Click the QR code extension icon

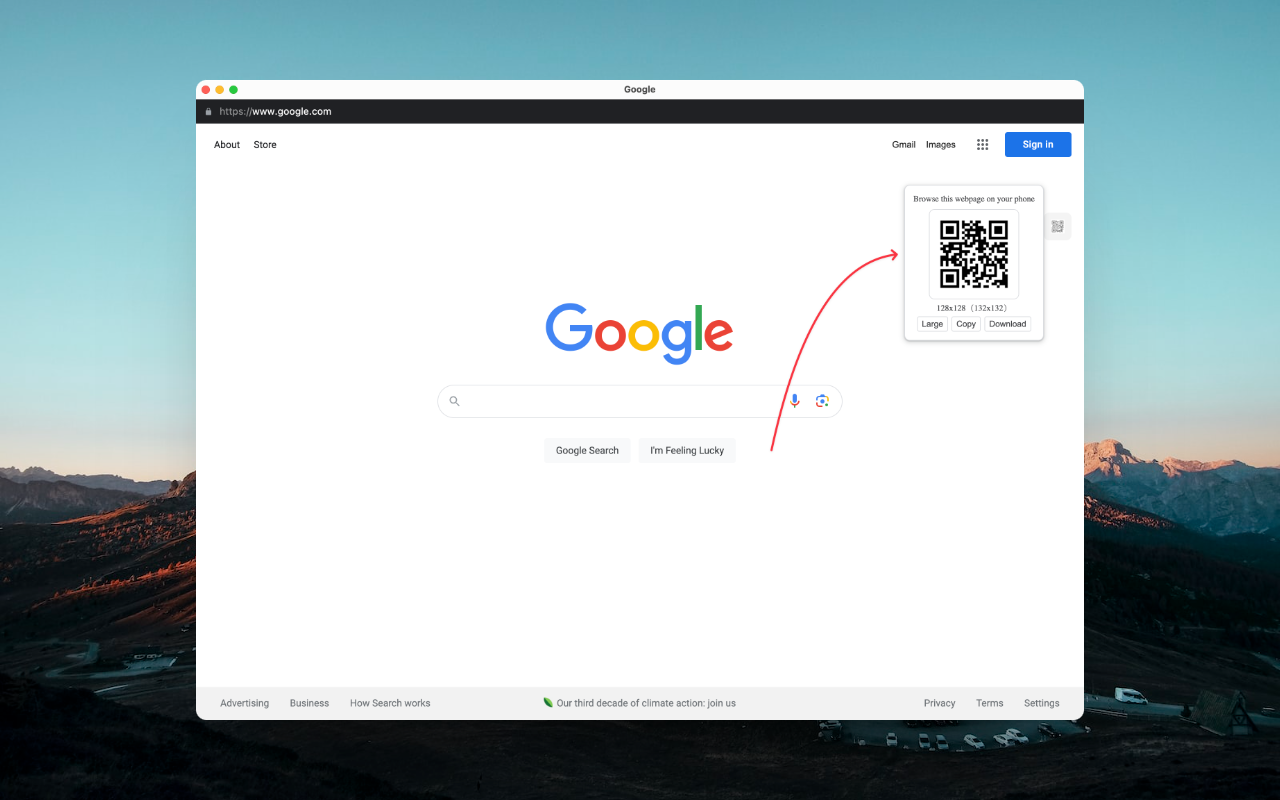pyautogui.click(x=1057, y=227)
